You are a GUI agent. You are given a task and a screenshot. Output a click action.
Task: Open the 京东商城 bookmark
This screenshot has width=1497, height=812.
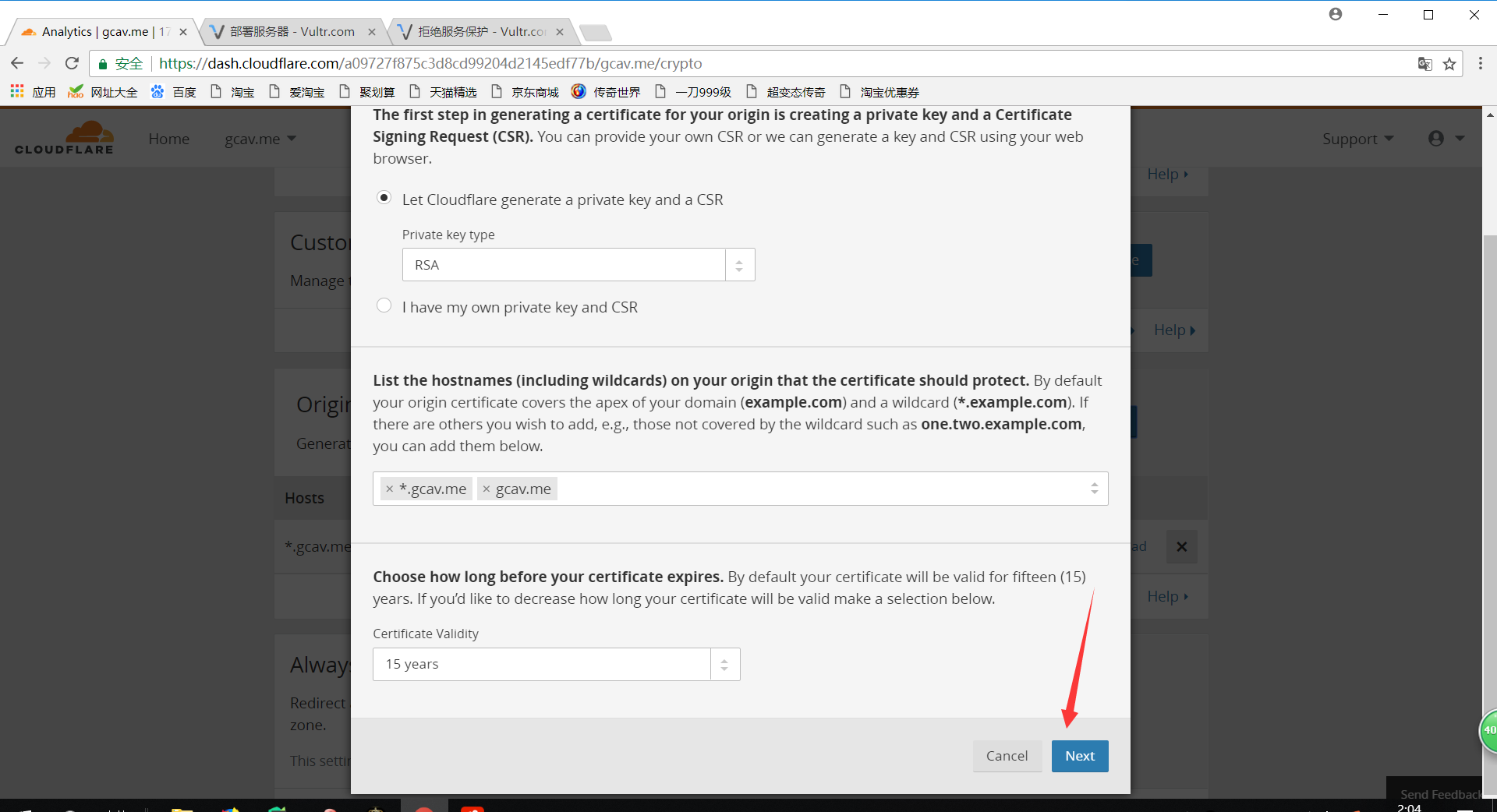[x=525, y=92]
